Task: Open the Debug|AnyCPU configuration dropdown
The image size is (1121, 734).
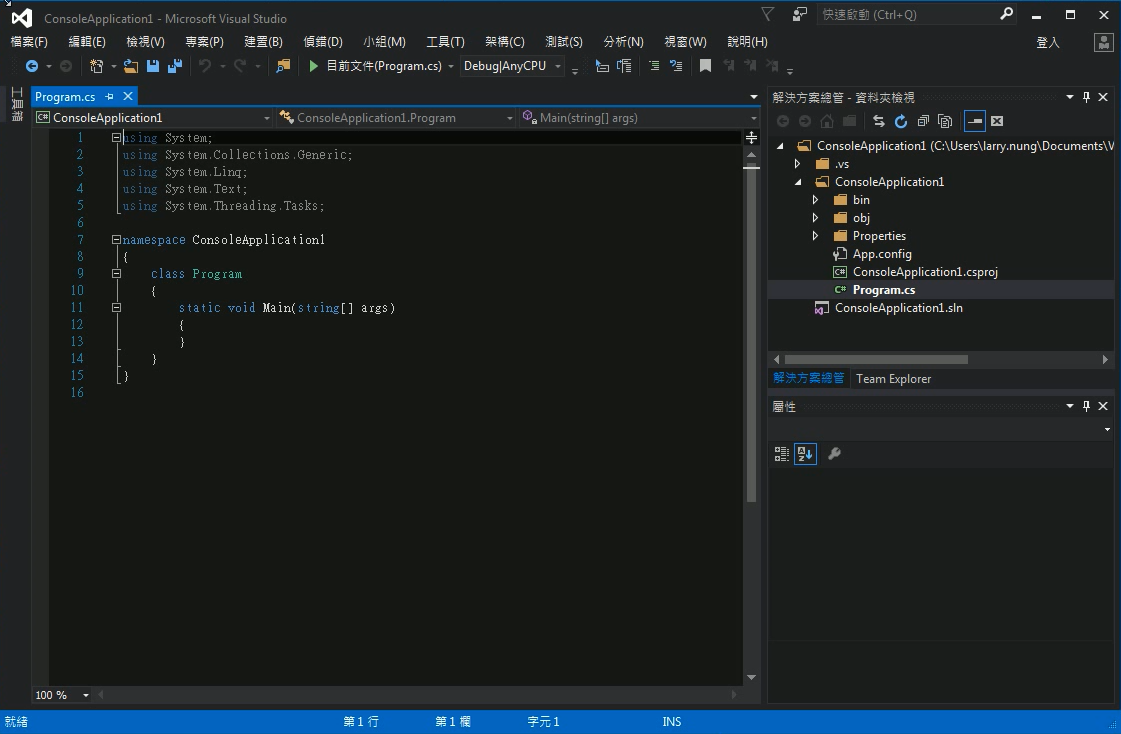Action: (x=512, y=66)
